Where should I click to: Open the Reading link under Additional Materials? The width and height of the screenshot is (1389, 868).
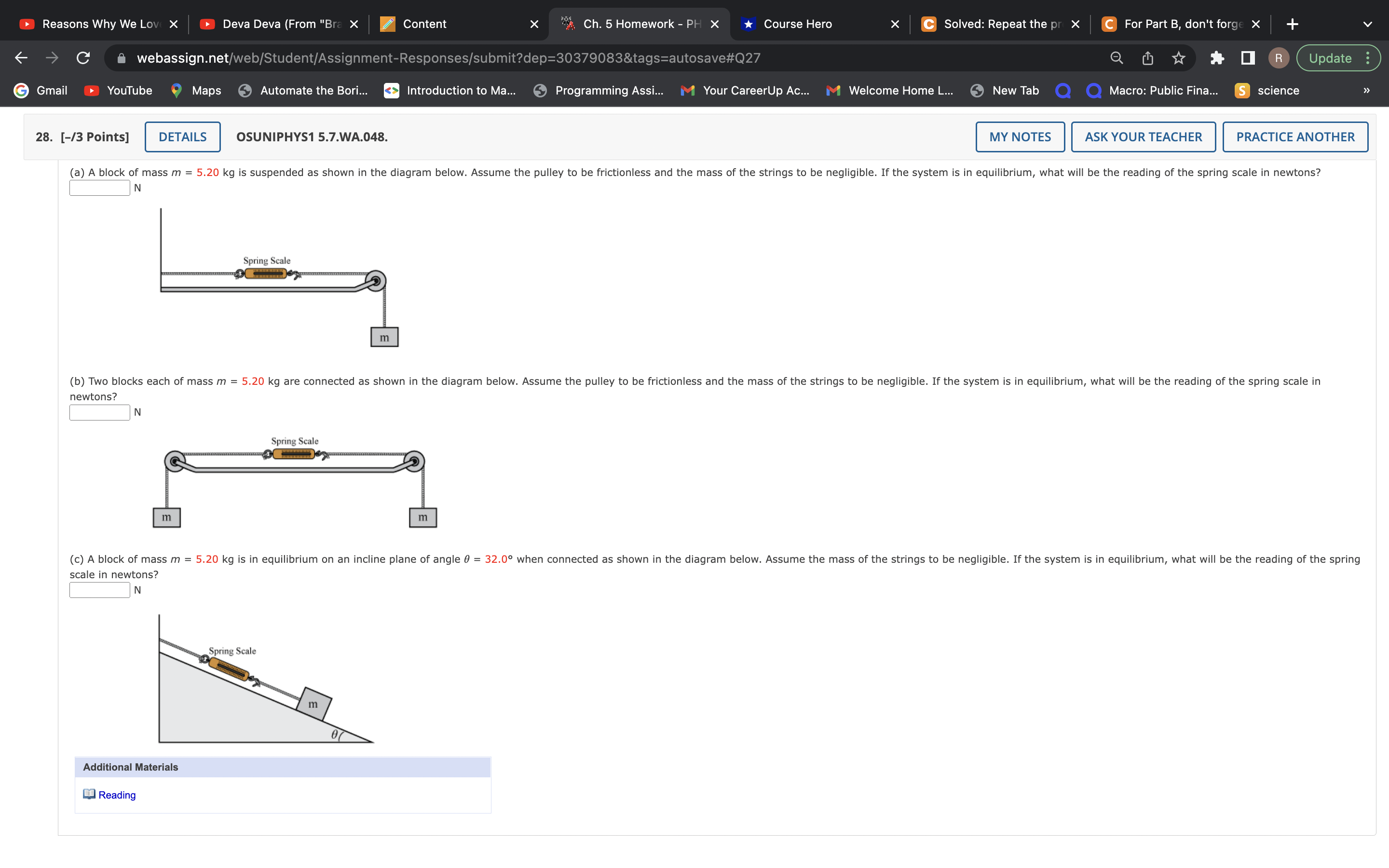[117, 795]
